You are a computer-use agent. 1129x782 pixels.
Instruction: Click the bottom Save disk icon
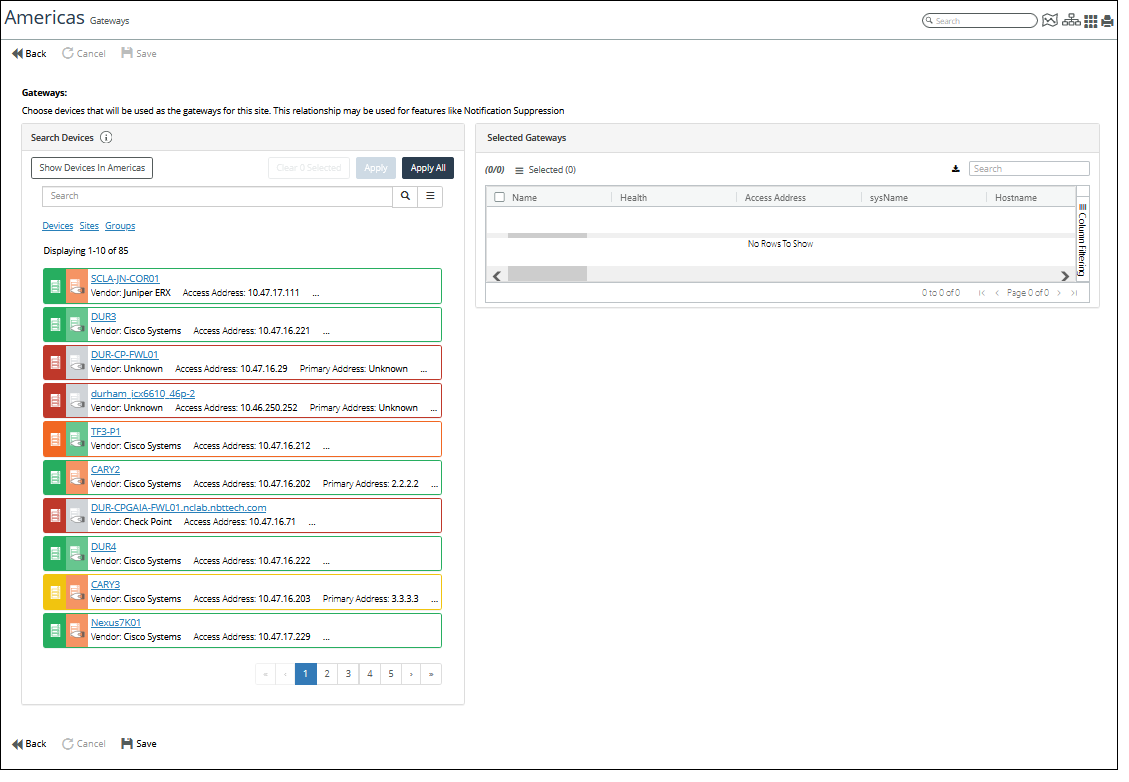(127, 744)
